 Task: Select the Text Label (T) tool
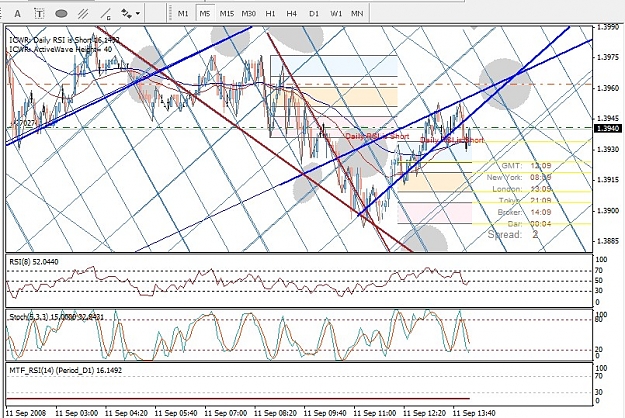click(x=39, y=14)
